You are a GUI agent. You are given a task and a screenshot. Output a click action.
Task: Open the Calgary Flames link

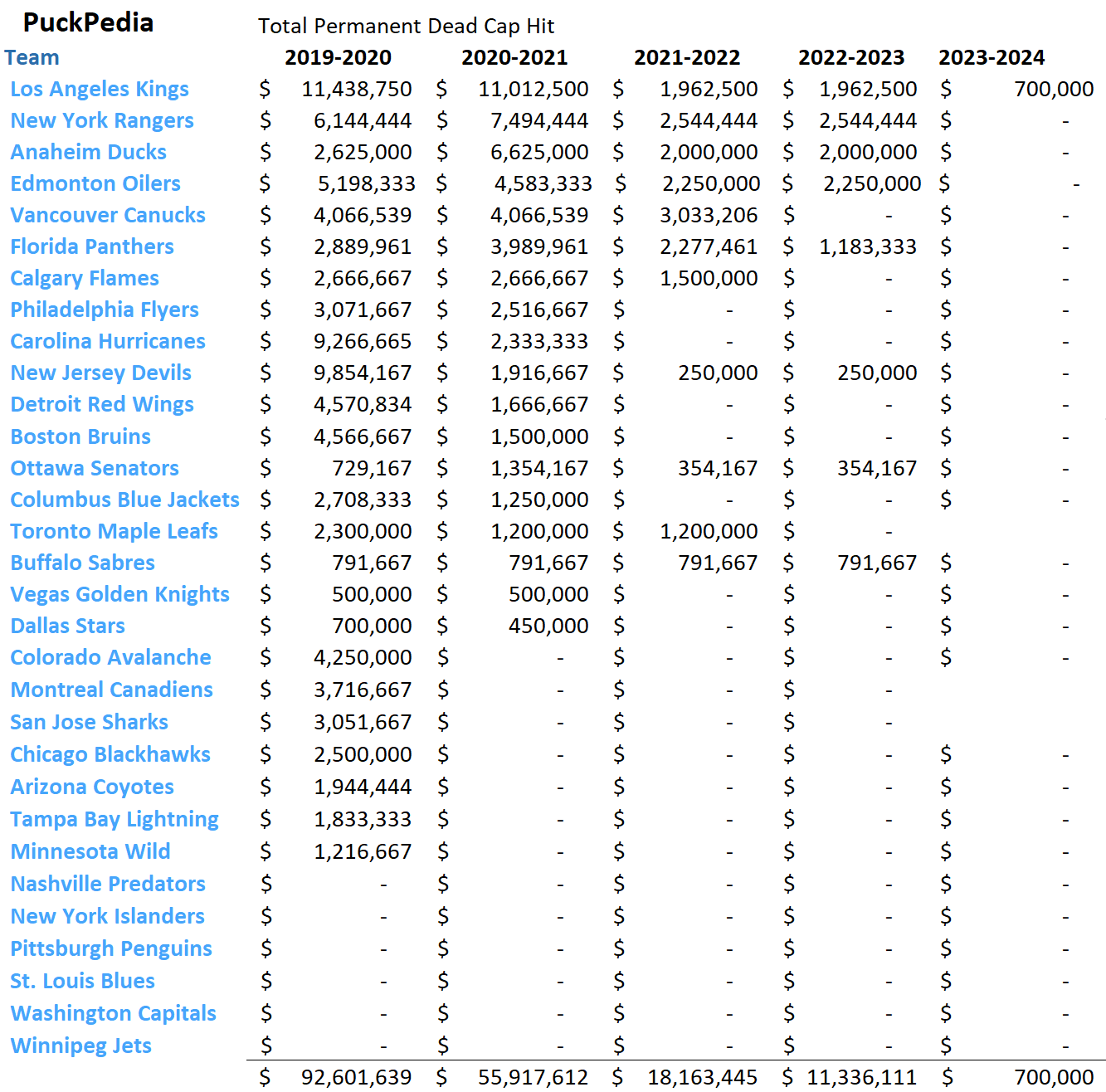[x=84, y=278]
